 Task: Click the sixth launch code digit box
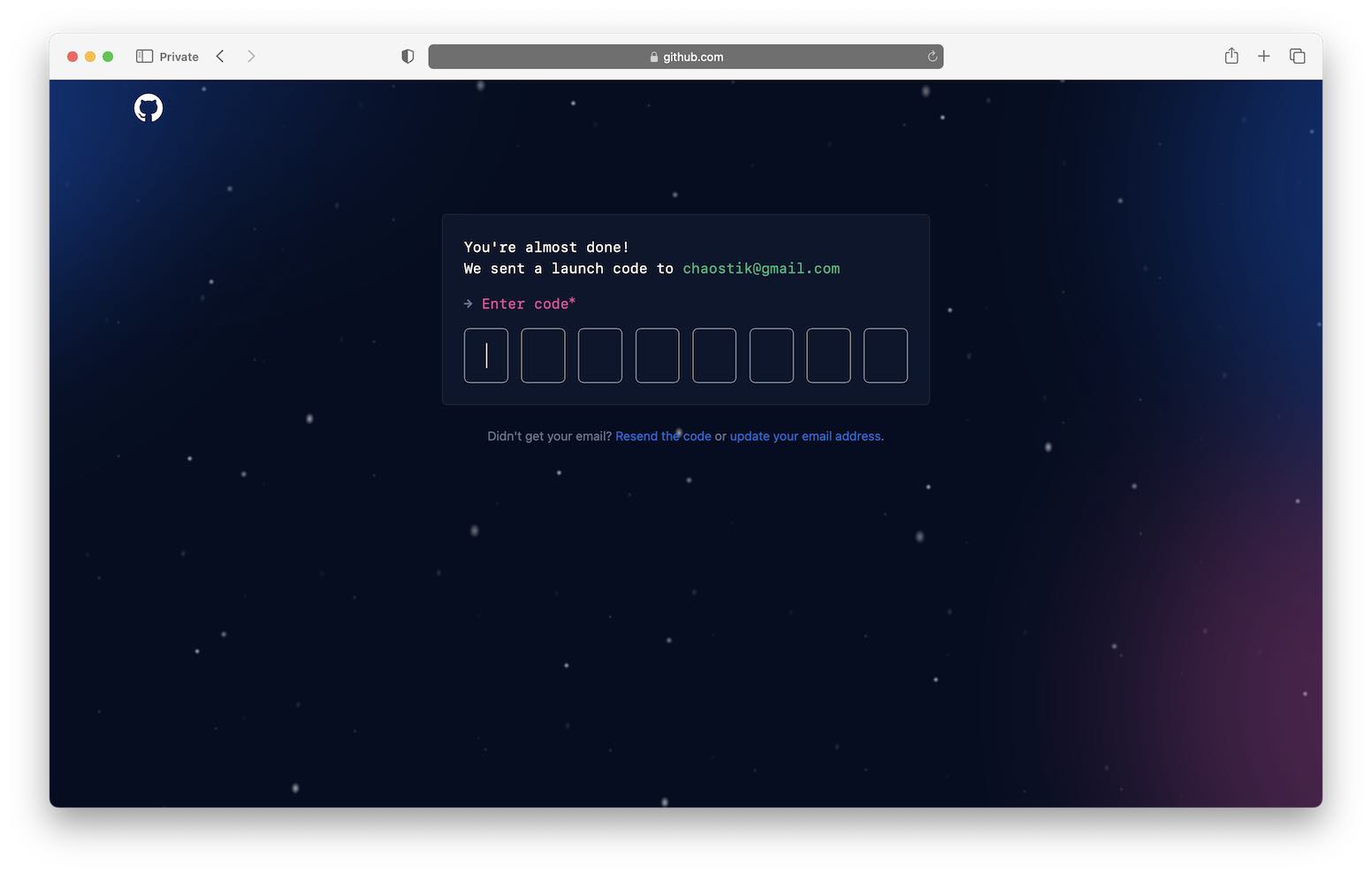772,356
